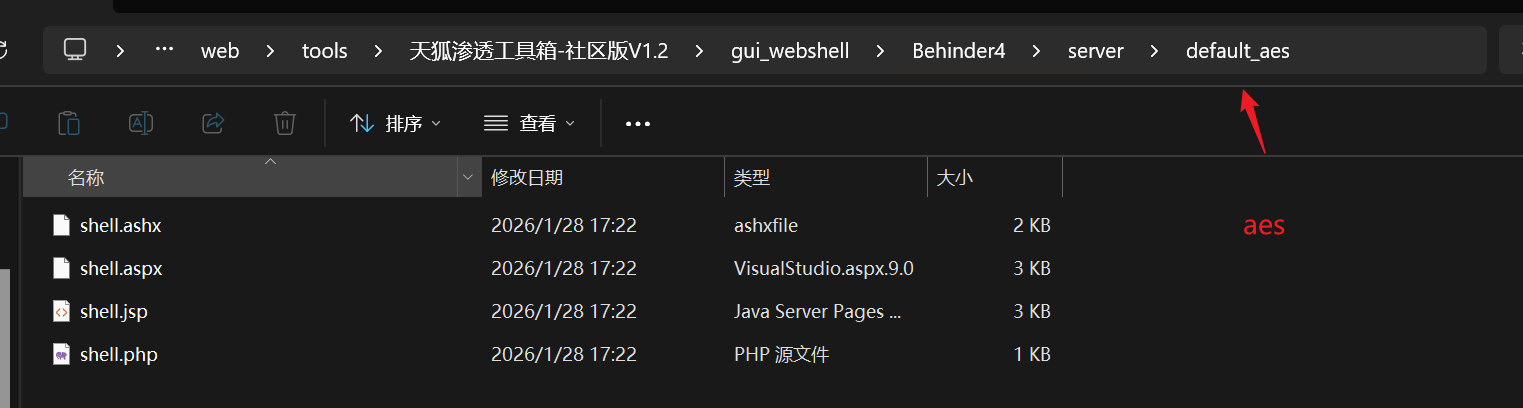Click the Delete trash can icon
This screenshot has width=1523, height=408.
[x=285, y=123]
